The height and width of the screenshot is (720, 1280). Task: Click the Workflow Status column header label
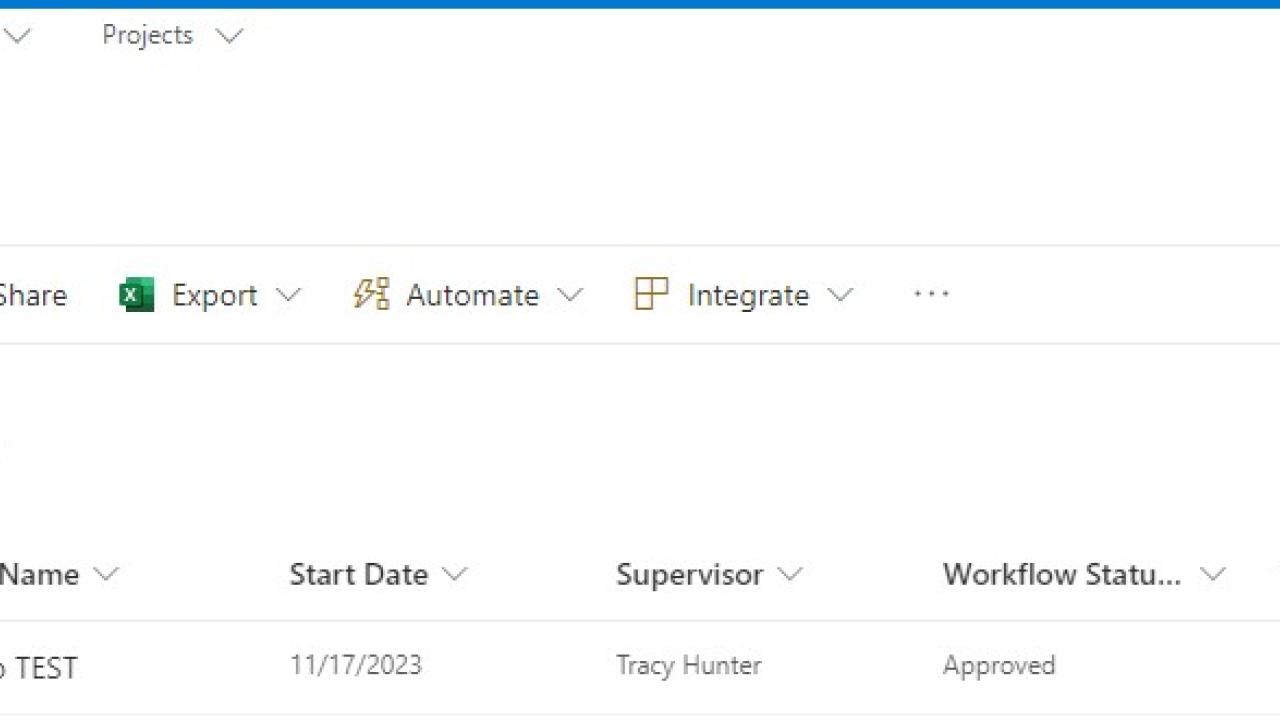[1061, 574]
